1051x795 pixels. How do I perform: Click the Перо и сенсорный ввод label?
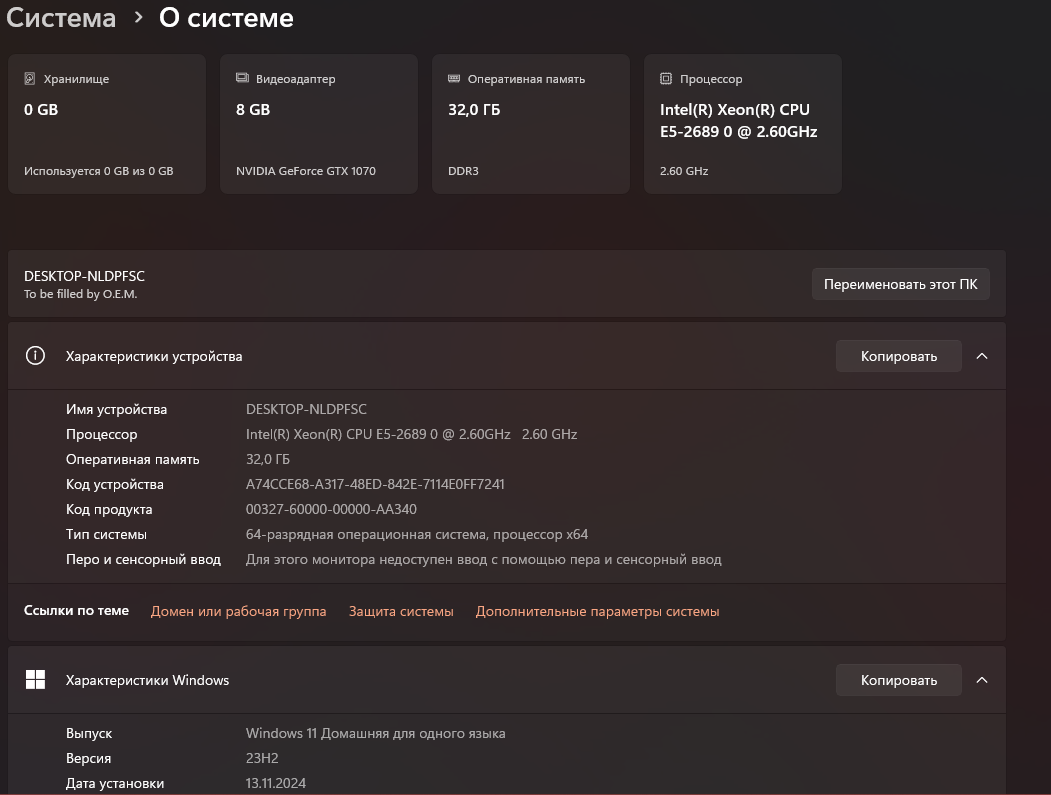(x=143, y=559)
